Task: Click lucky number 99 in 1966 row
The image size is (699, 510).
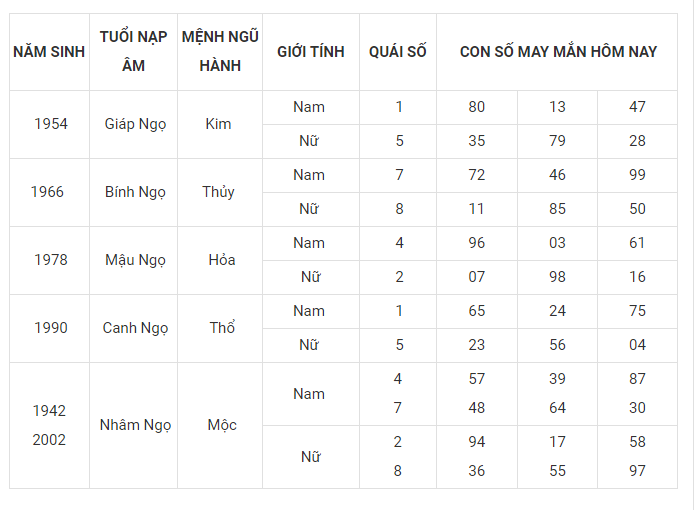Action: (637, 175)
